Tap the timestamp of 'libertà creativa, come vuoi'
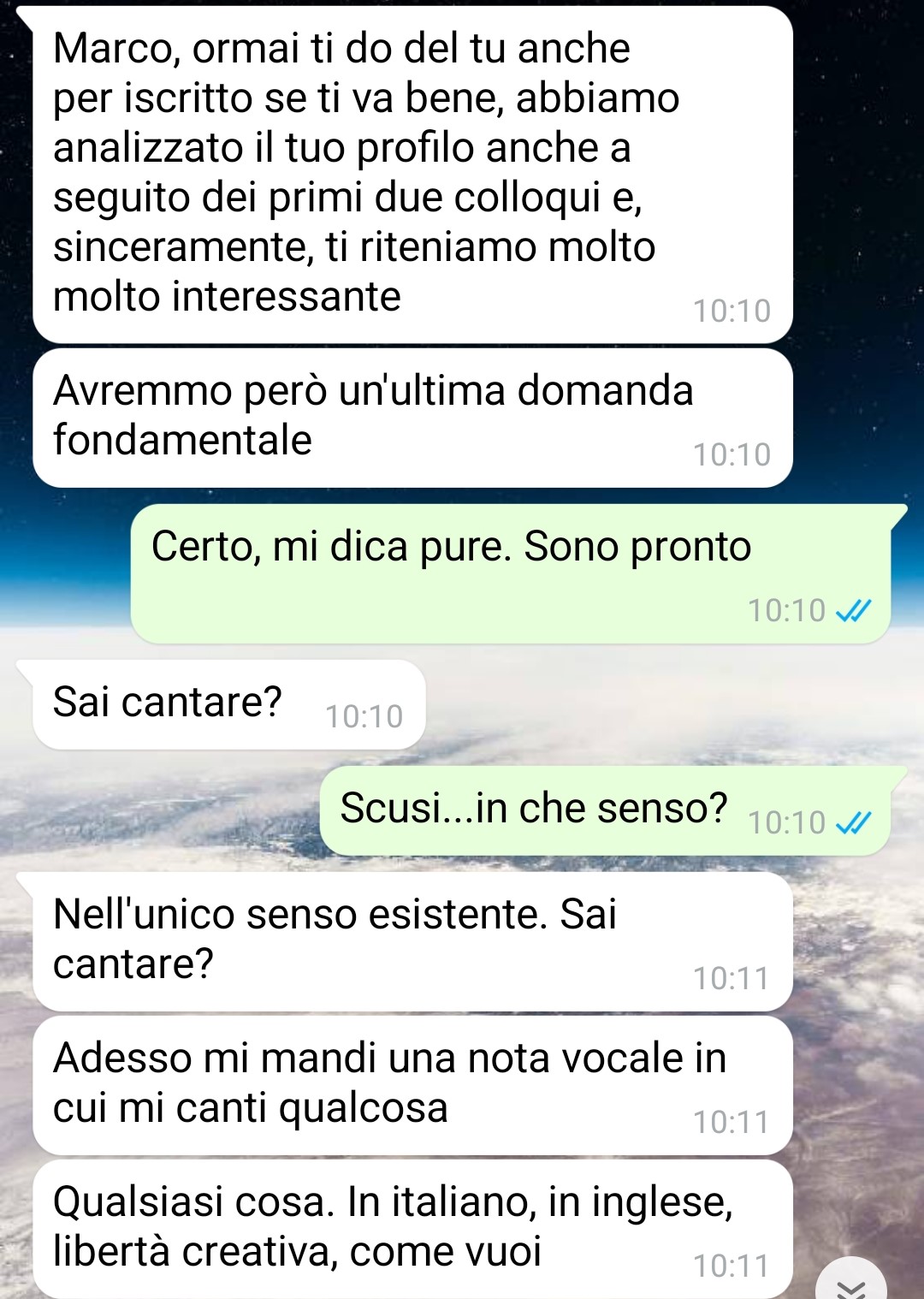 click(x=731, y=1266)
